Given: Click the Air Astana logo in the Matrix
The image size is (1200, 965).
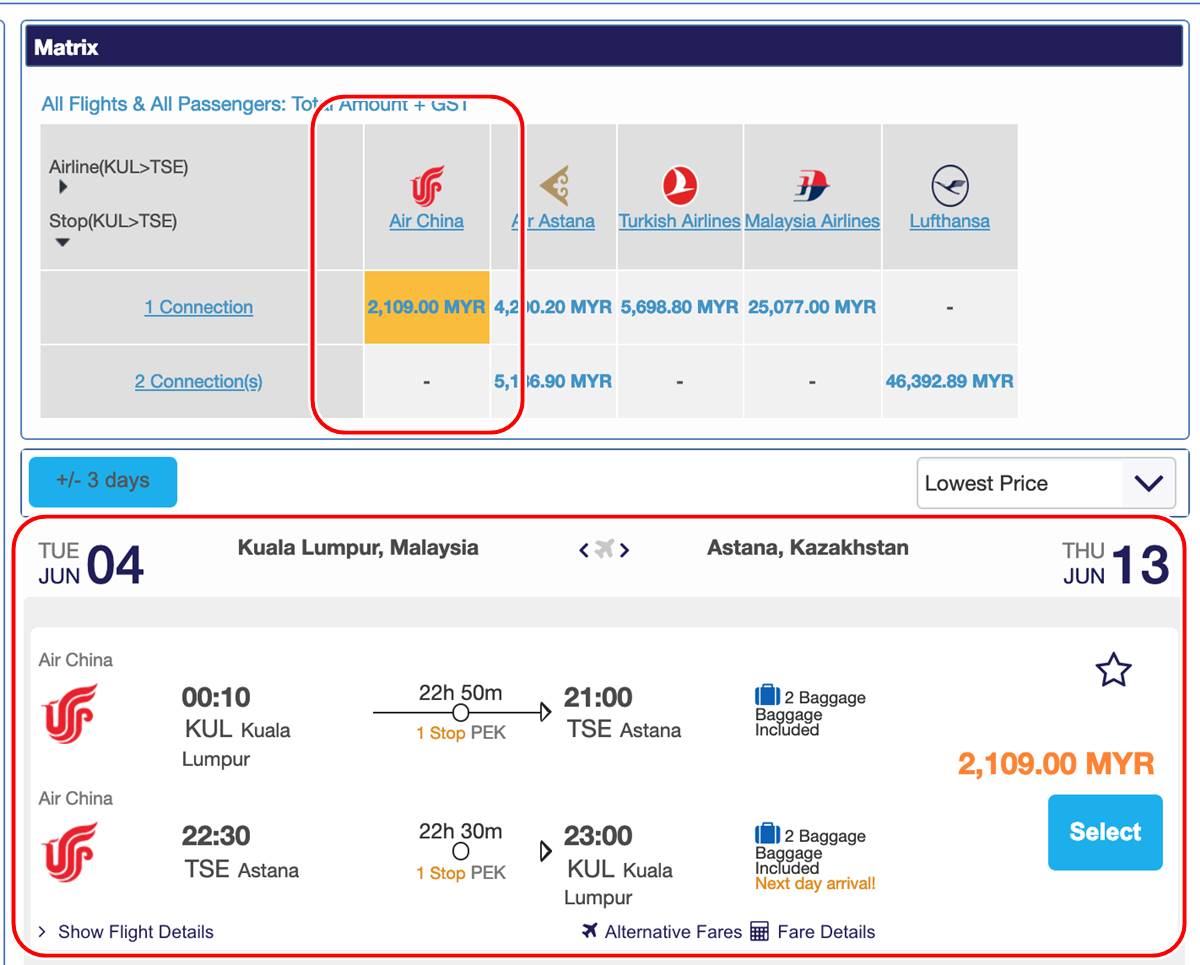Looking at the screenshot, I should 553,186.
